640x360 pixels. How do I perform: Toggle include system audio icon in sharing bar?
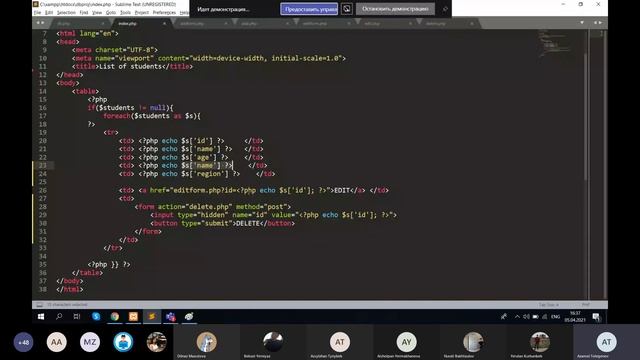click(347, 9)
